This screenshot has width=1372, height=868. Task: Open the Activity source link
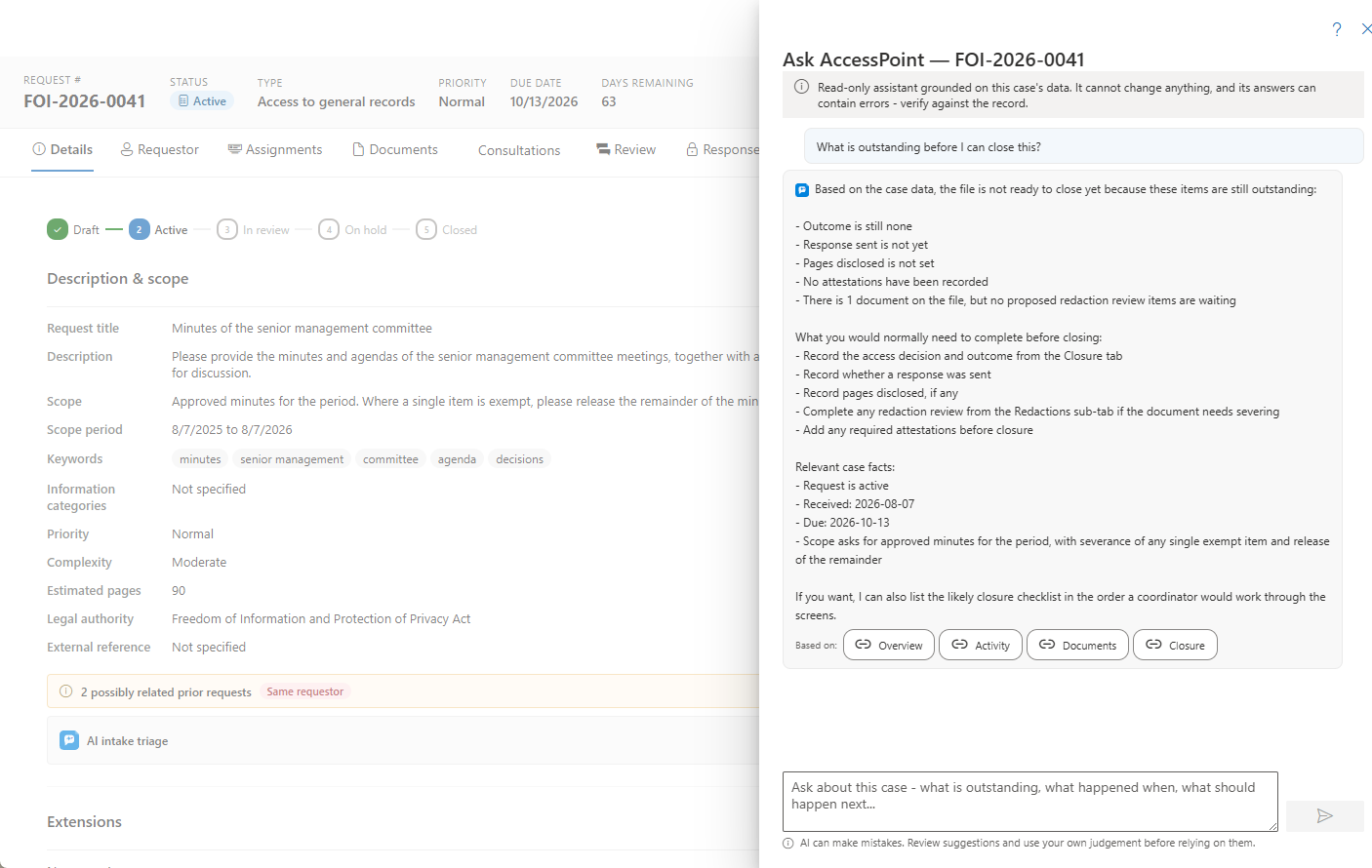[x=981, y=646]
